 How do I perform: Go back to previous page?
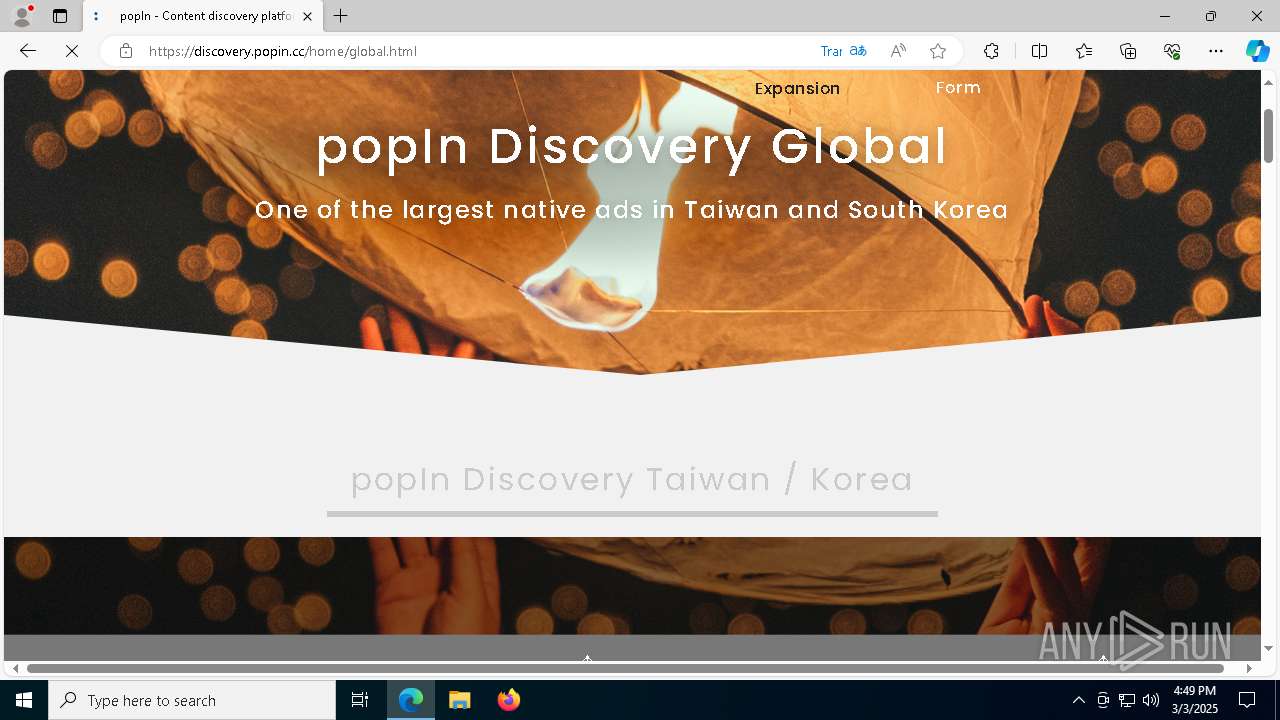[28, 51]
